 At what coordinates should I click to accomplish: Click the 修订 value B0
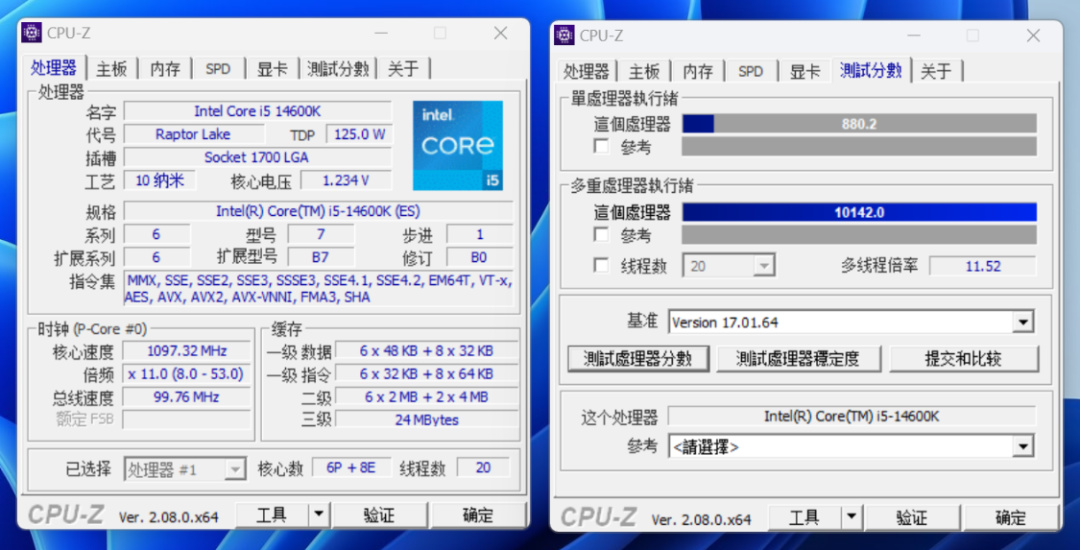[480, 257]
